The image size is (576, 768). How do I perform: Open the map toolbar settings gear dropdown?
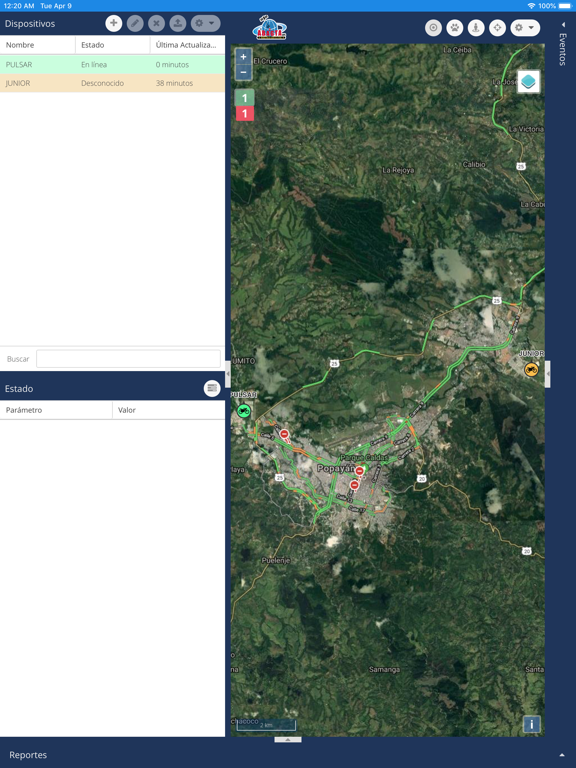525,28
